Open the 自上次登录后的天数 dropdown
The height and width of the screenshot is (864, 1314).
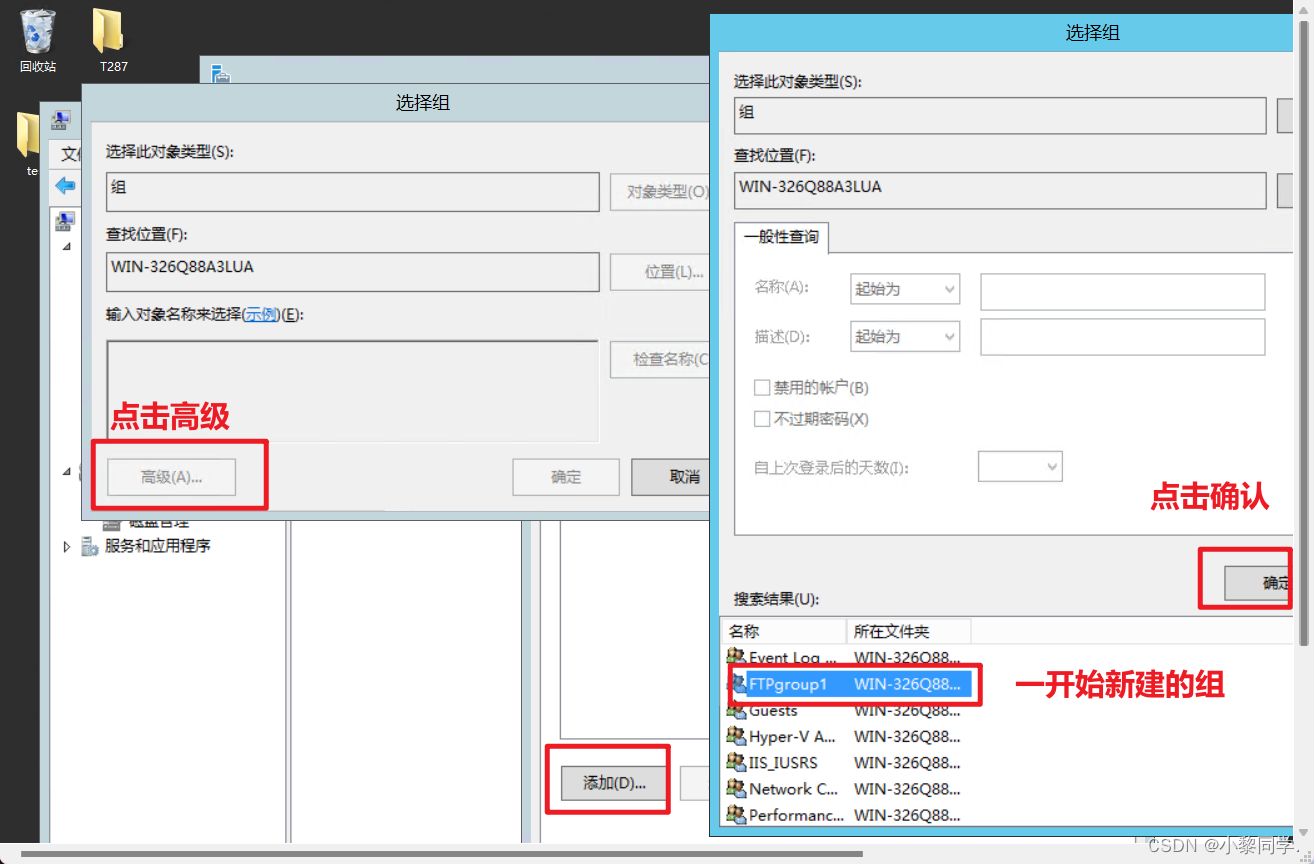[1020, 466]
